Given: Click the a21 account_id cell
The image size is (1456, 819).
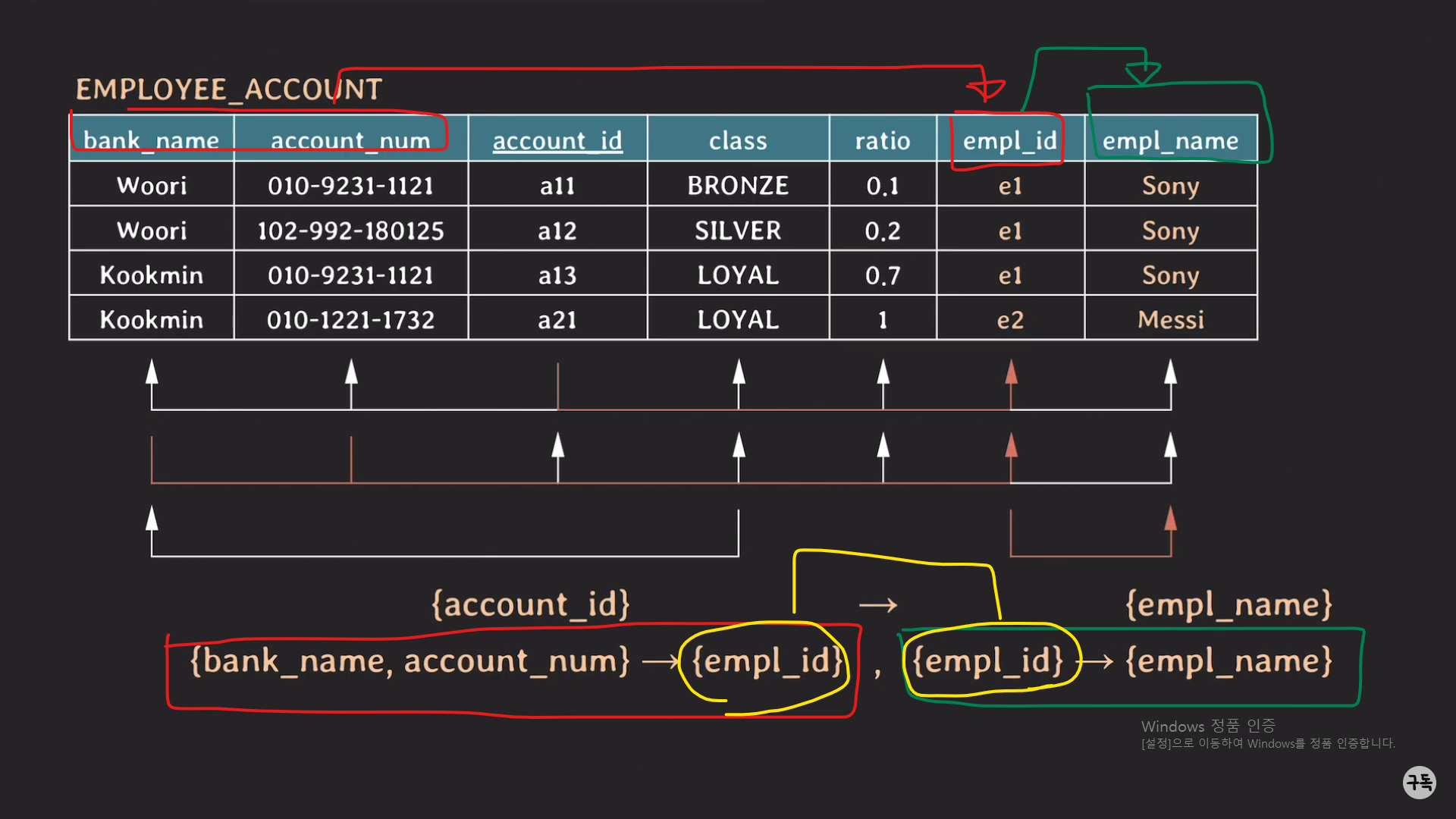Looking at the screenshot, I should [557, 320].
